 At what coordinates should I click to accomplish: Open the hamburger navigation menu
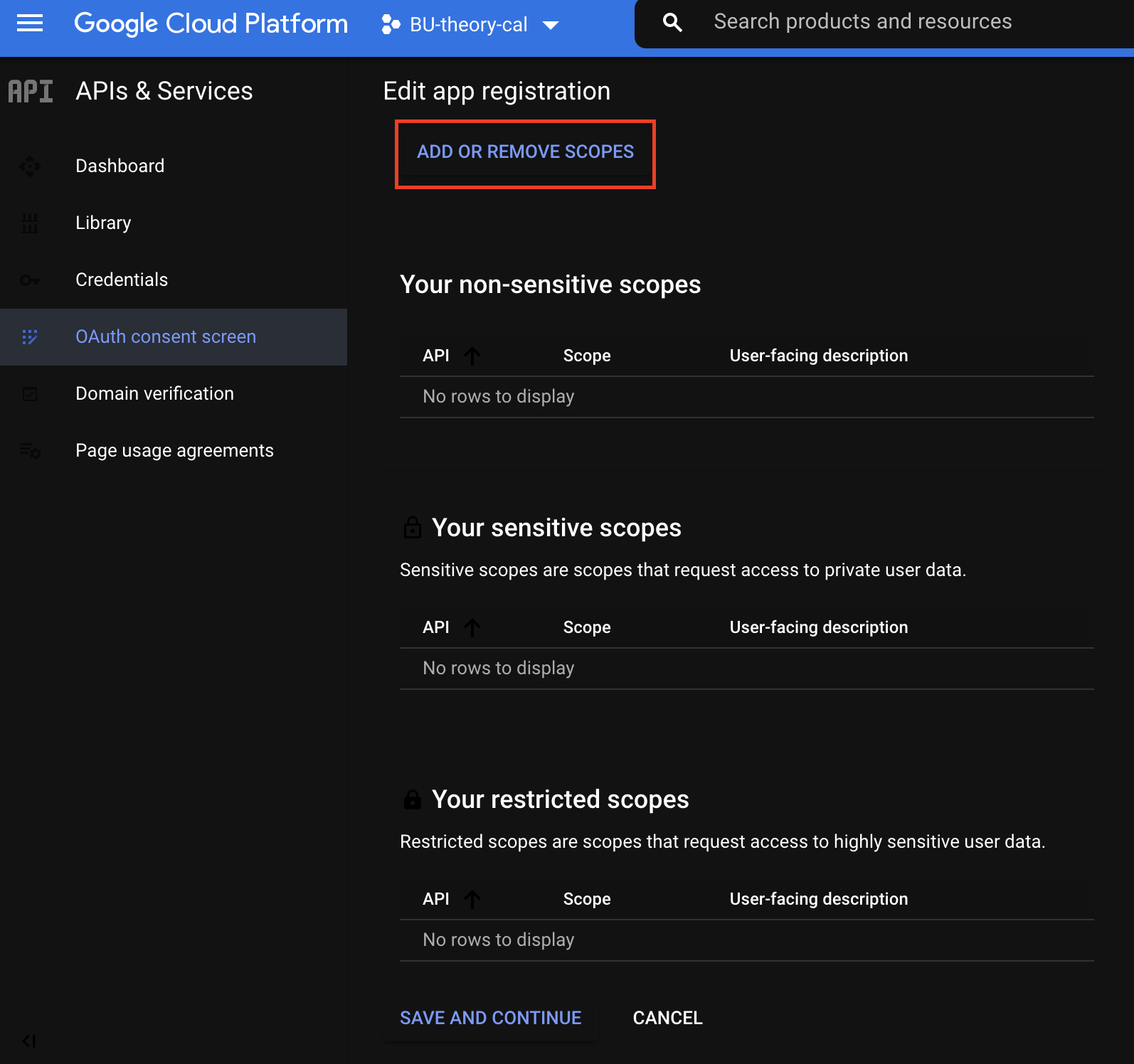click(x=30, y=23)
